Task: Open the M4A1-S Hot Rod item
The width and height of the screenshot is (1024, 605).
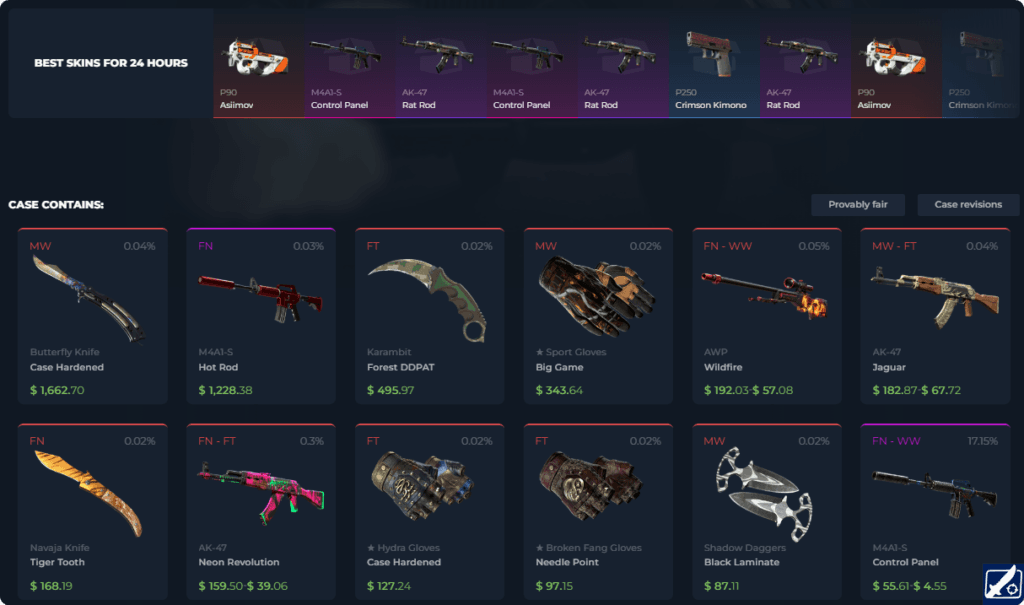Action: tap(261, 316)
